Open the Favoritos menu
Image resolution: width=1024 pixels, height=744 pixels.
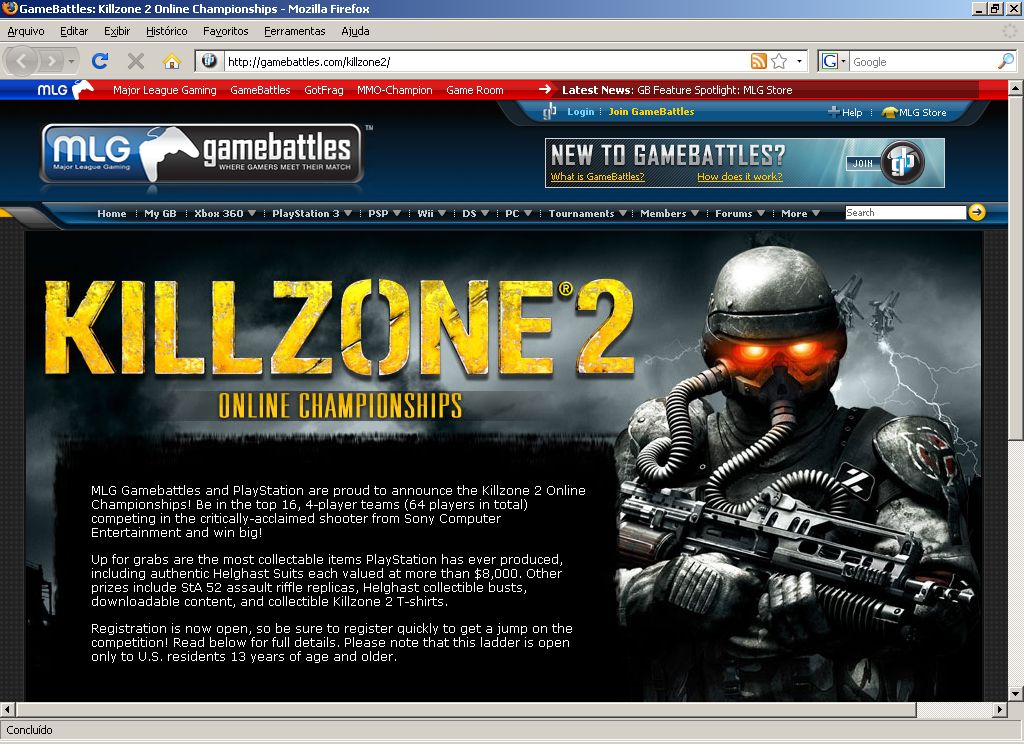(225, 31)
